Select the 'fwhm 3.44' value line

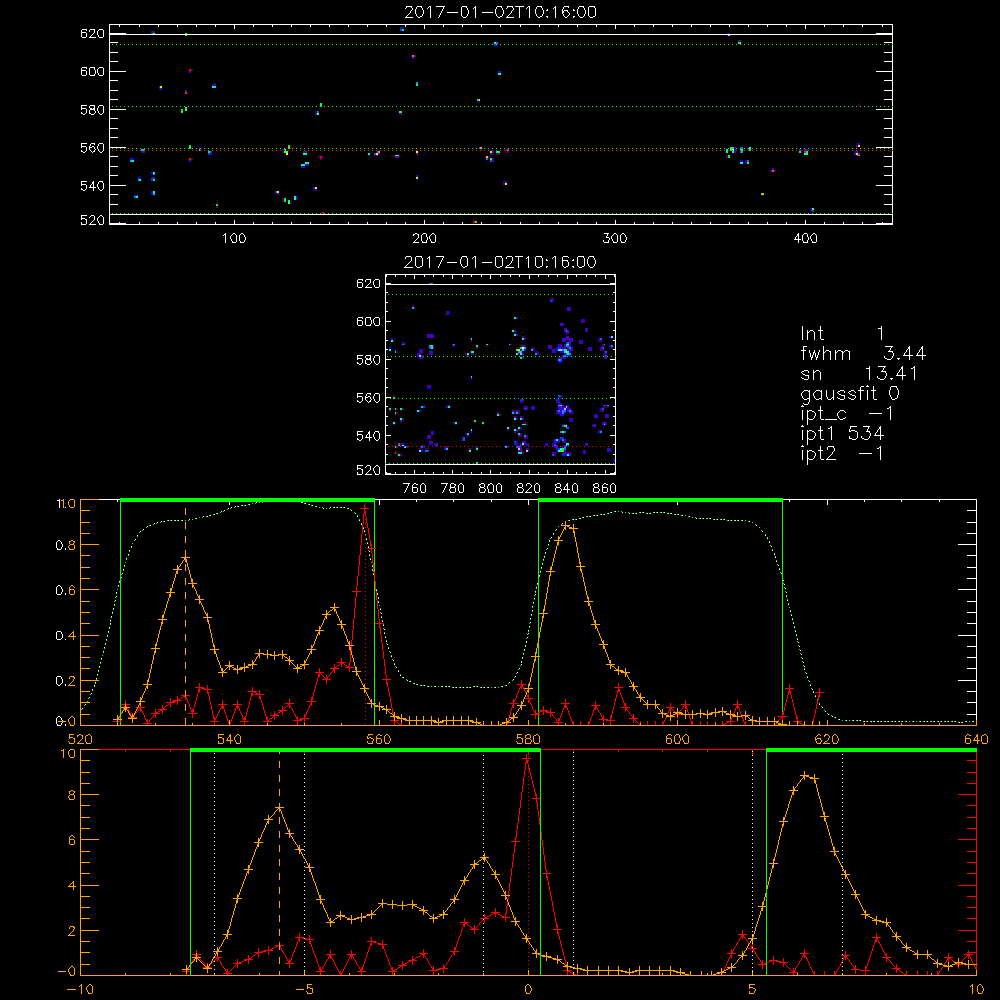click(x=863, y=353)
